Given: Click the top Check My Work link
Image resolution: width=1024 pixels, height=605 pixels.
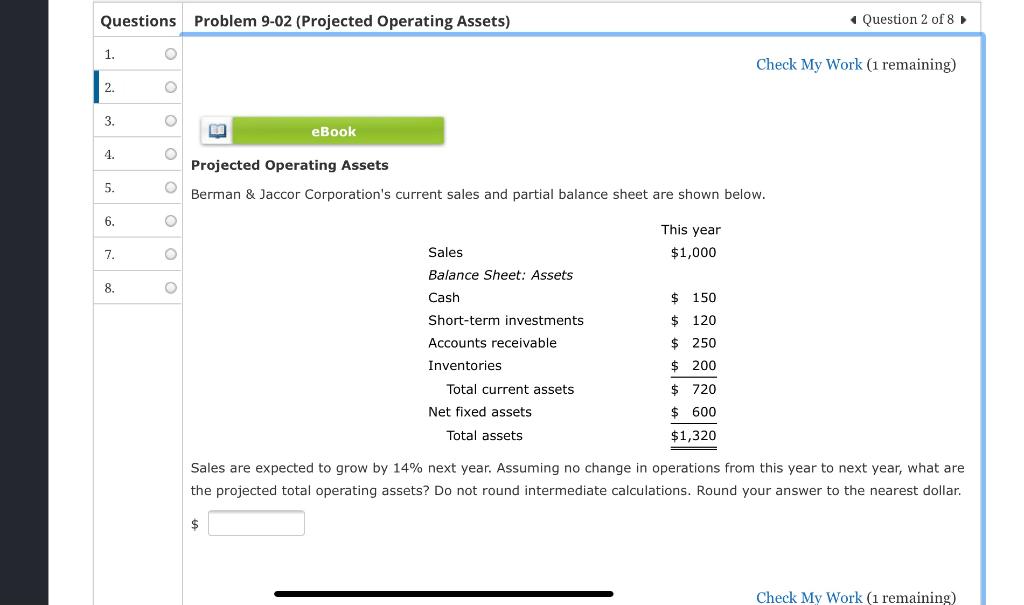Looking at the screenshot, I should [809, 64].
